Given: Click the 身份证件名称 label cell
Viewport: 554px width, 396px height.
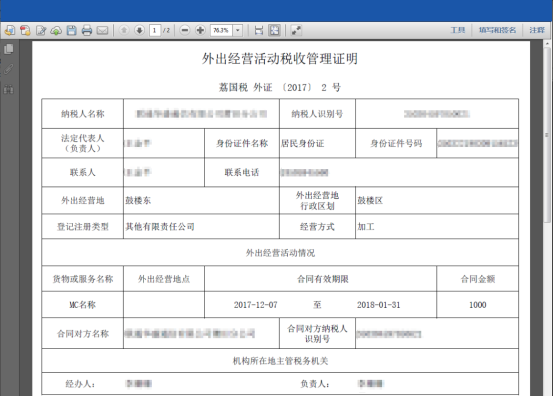Looking at the screenshot, I should 242,143.
